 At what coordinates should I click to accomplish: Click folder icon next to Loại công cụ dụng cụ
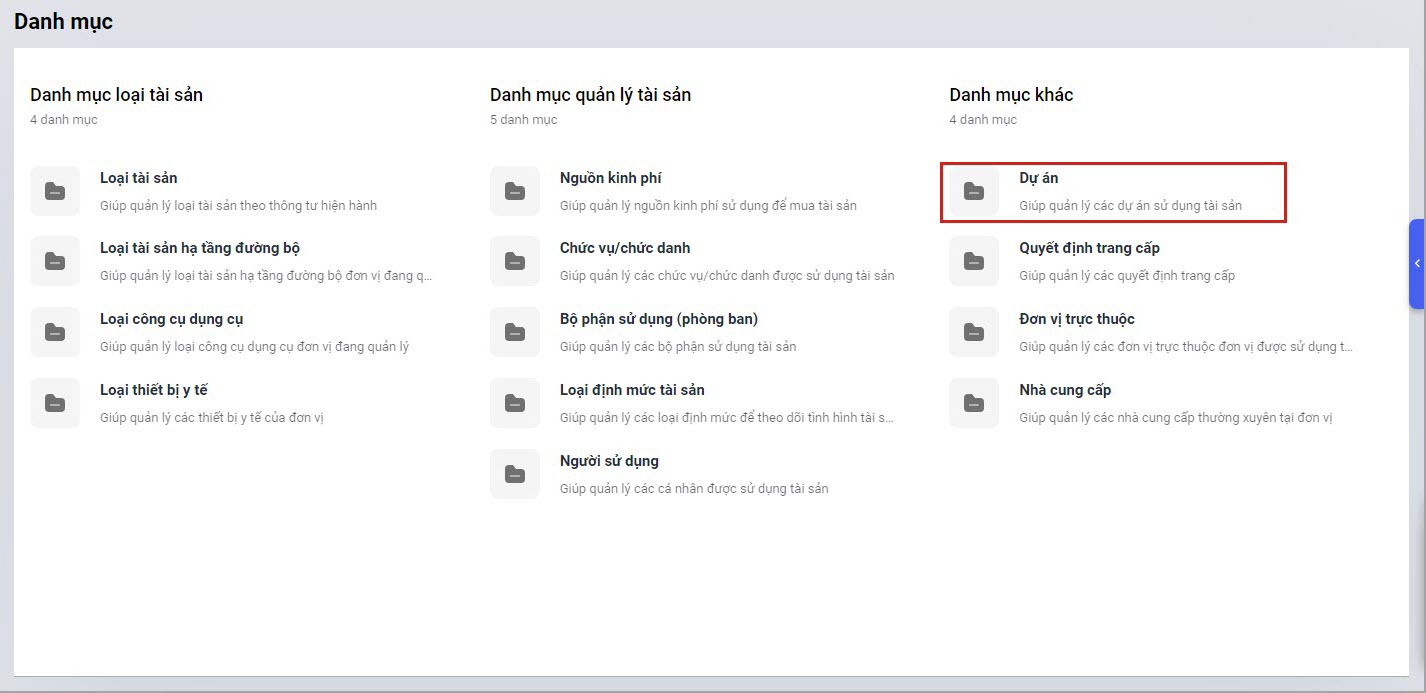point(55,332)
